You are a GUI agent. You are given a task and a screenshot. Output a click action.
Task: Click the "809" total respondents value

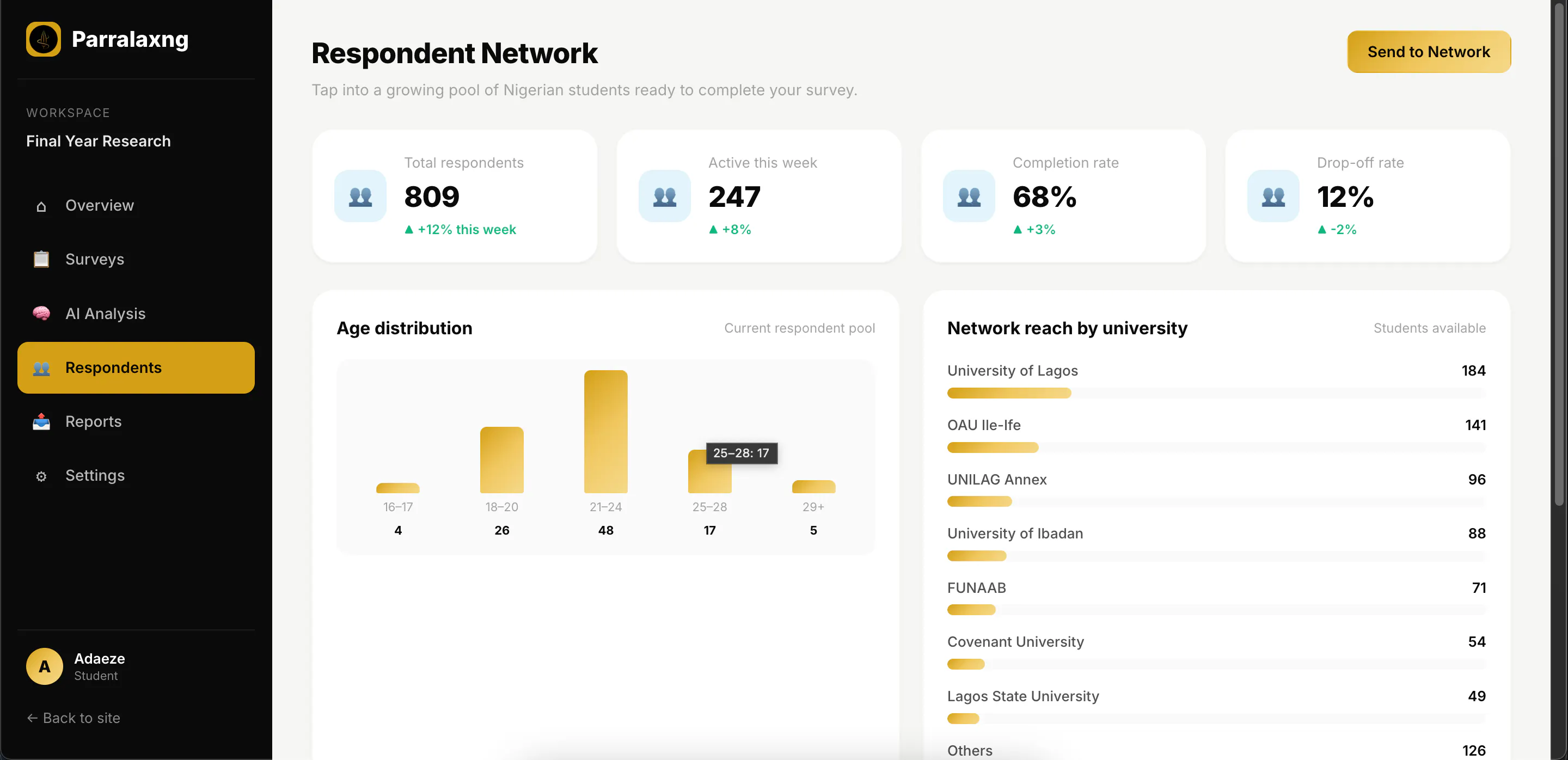pos(432,197)
